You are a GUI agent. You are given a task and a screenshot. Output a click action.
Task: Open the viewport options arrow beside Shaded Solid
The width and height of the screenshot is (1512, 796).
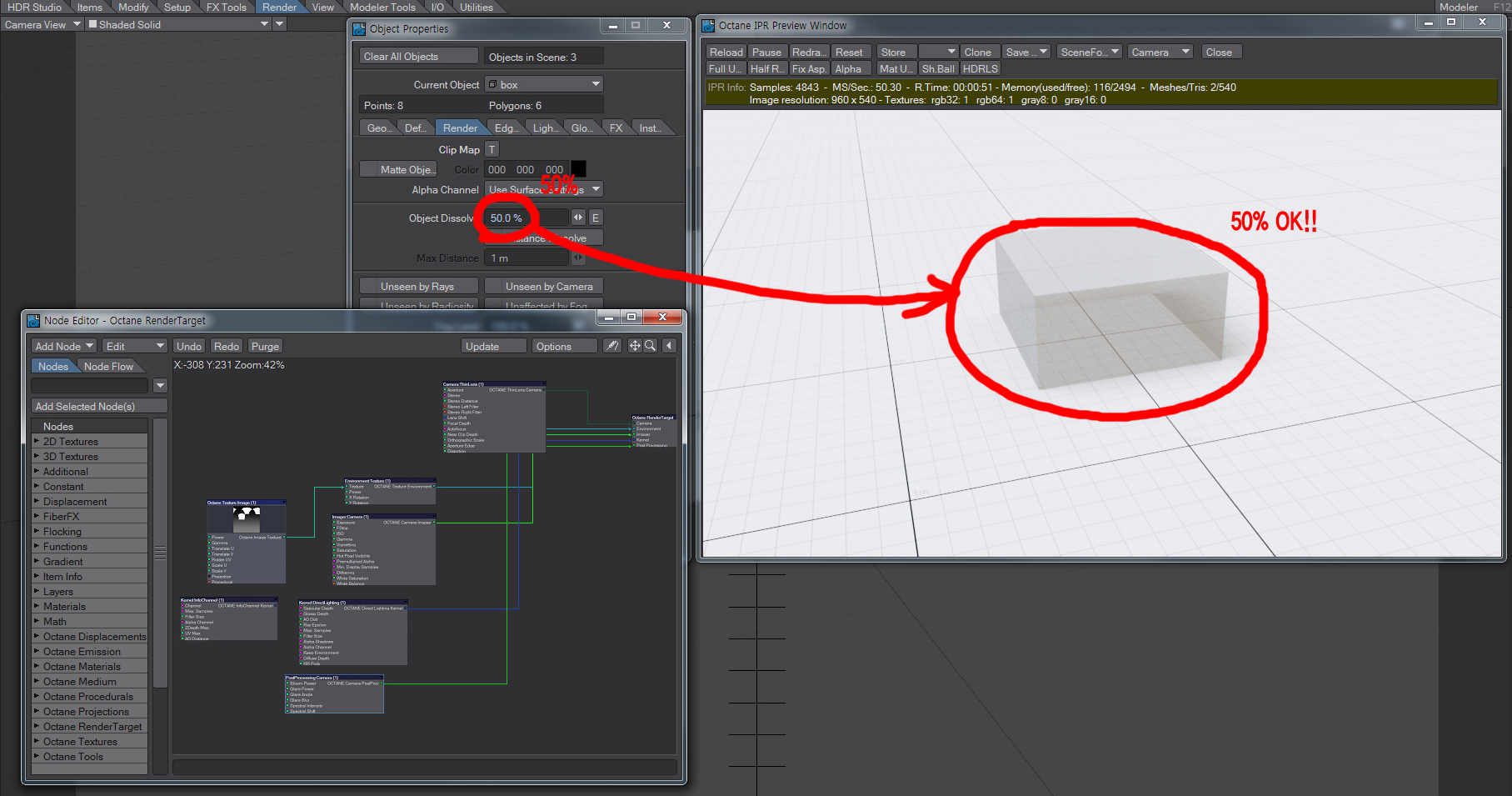point(280,24)
